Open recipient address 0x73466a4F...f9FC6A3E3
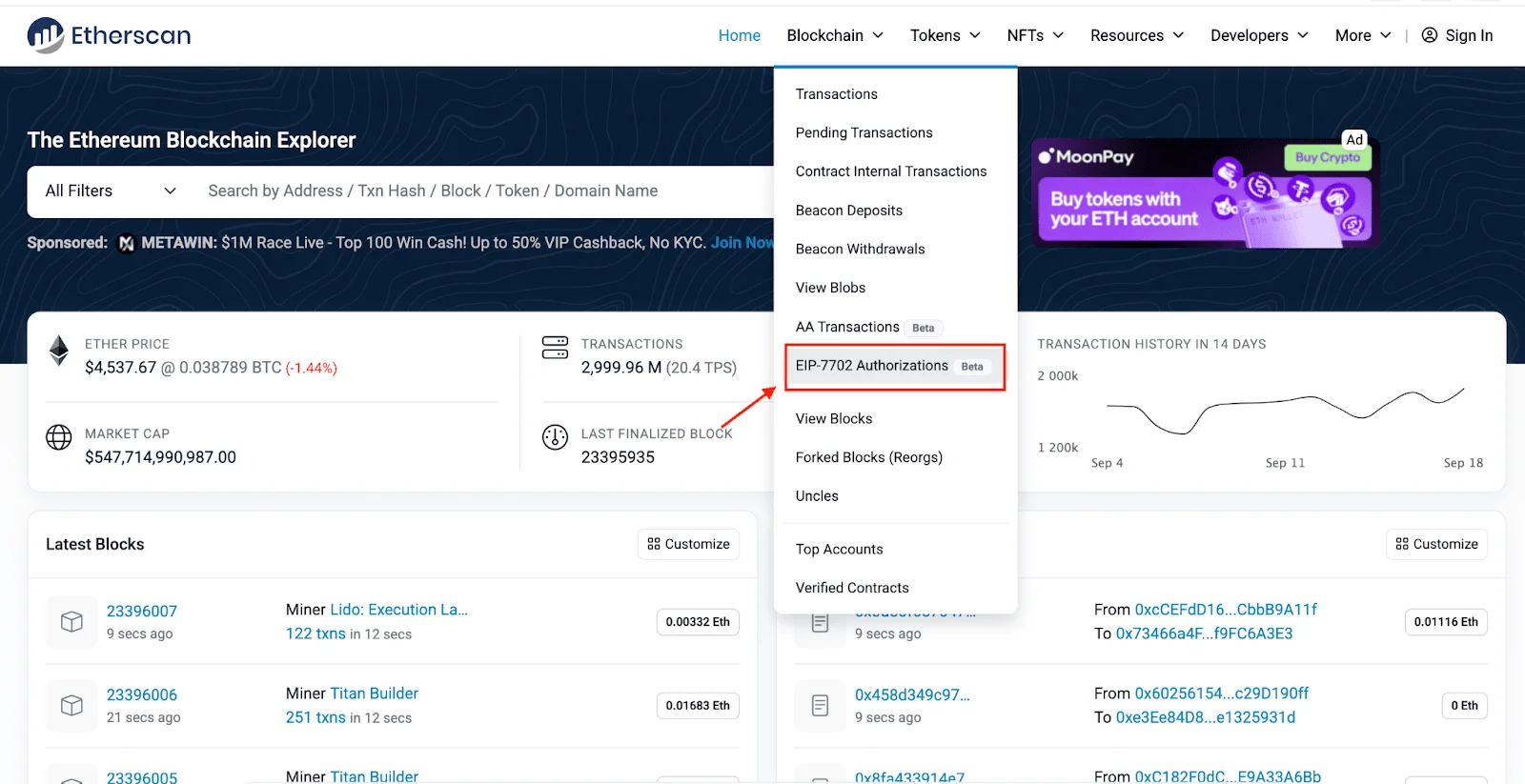This screenshot has height=784, width=1525. [x=1205, y=633]
